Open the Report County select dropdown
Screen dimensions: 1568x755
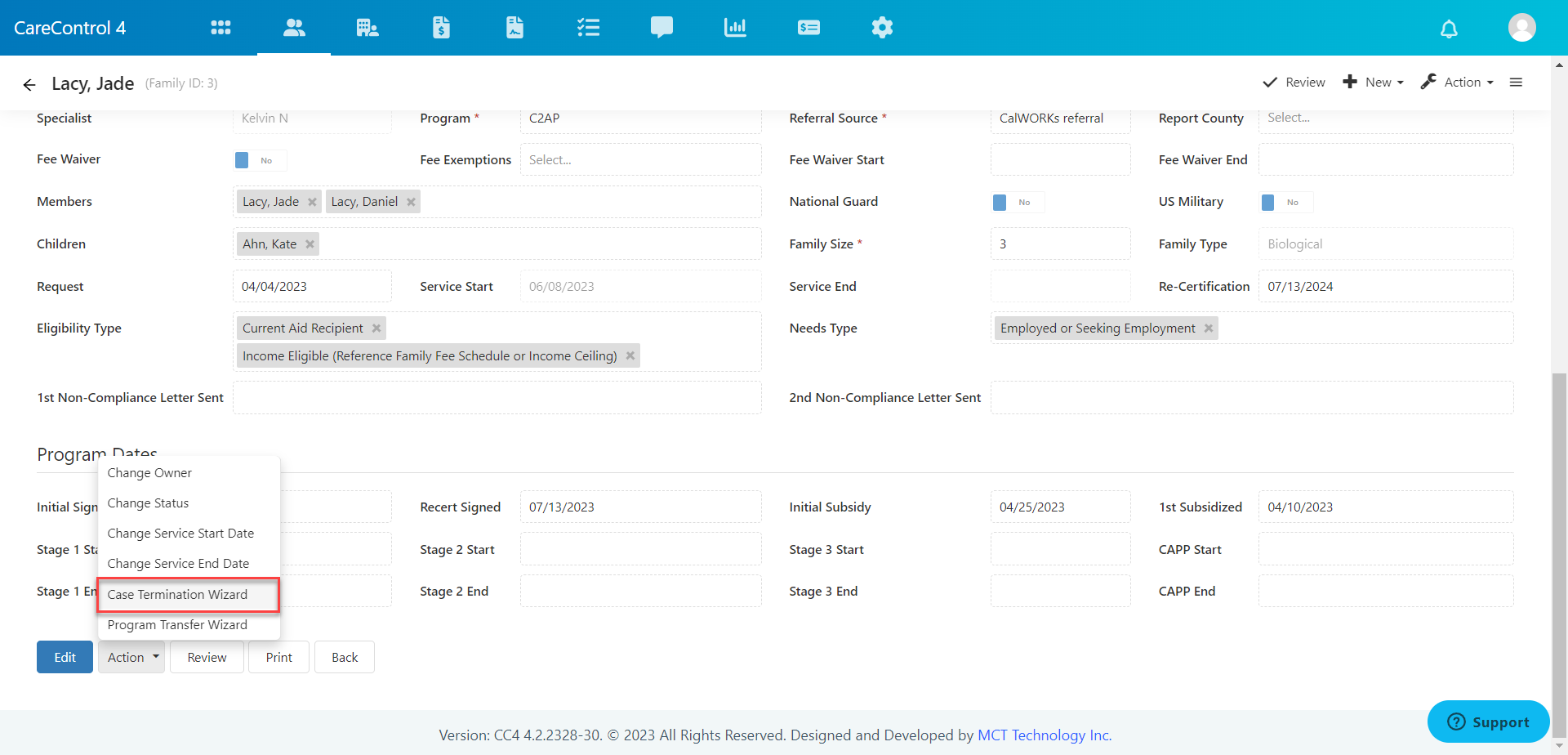[1385, 118]
